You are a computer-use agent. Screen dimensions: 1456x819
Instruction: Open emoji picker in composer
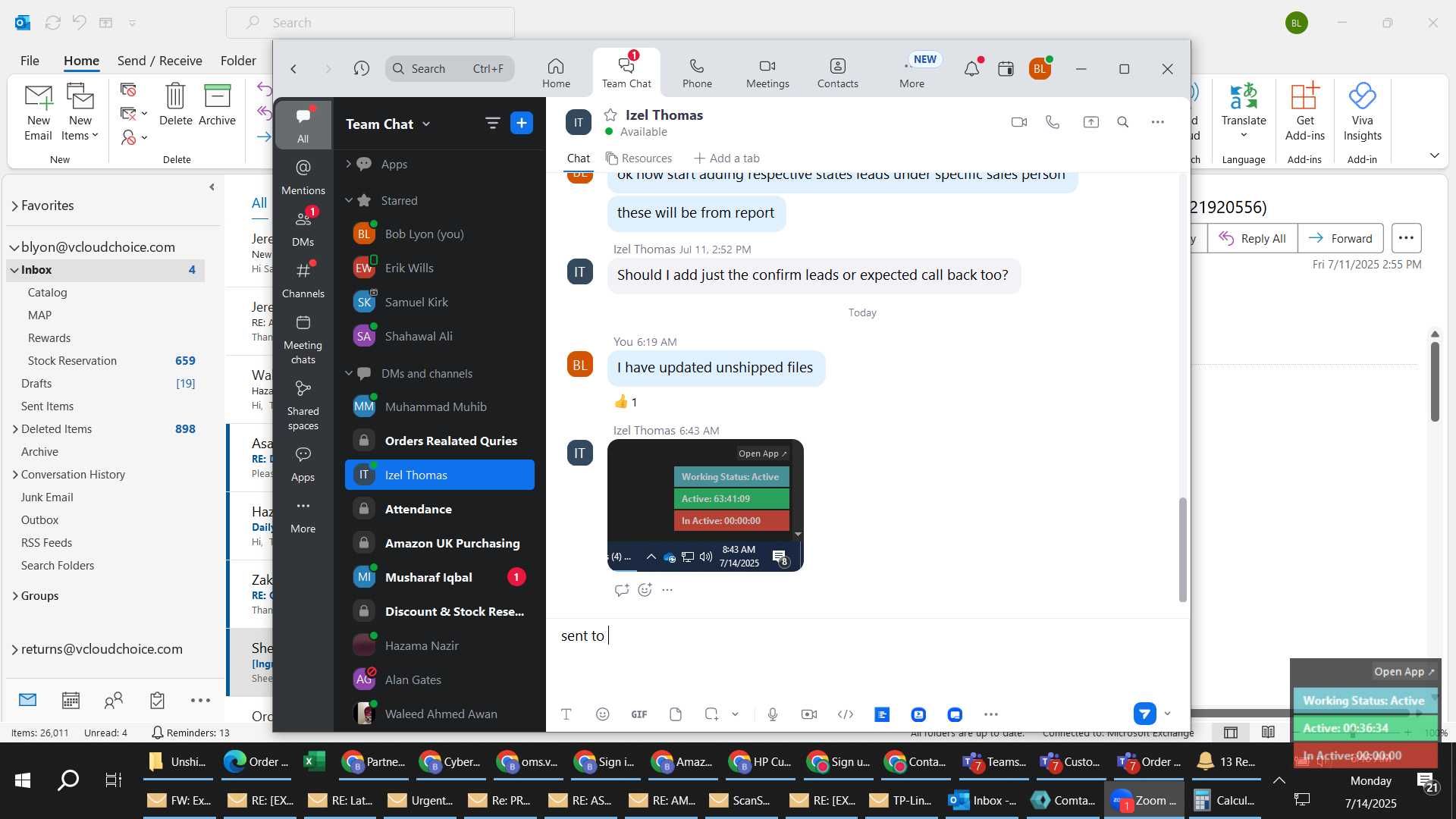(602, 714)
